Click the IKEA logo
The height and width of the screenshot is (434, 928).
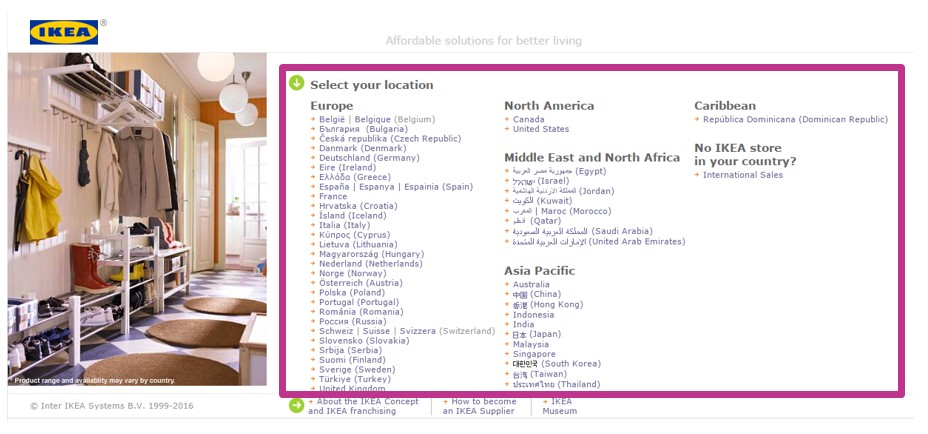64,33
